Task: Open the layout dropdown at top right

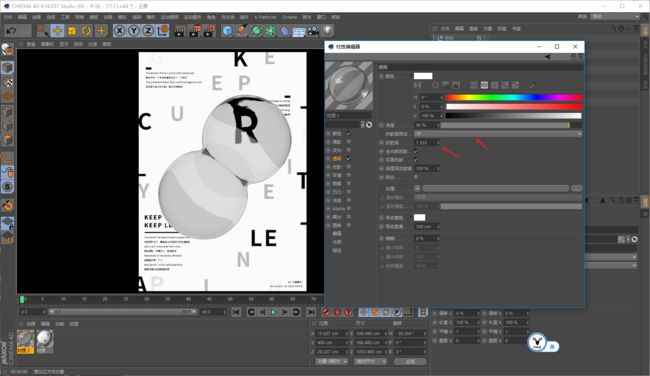Action: tap(616, 17)
